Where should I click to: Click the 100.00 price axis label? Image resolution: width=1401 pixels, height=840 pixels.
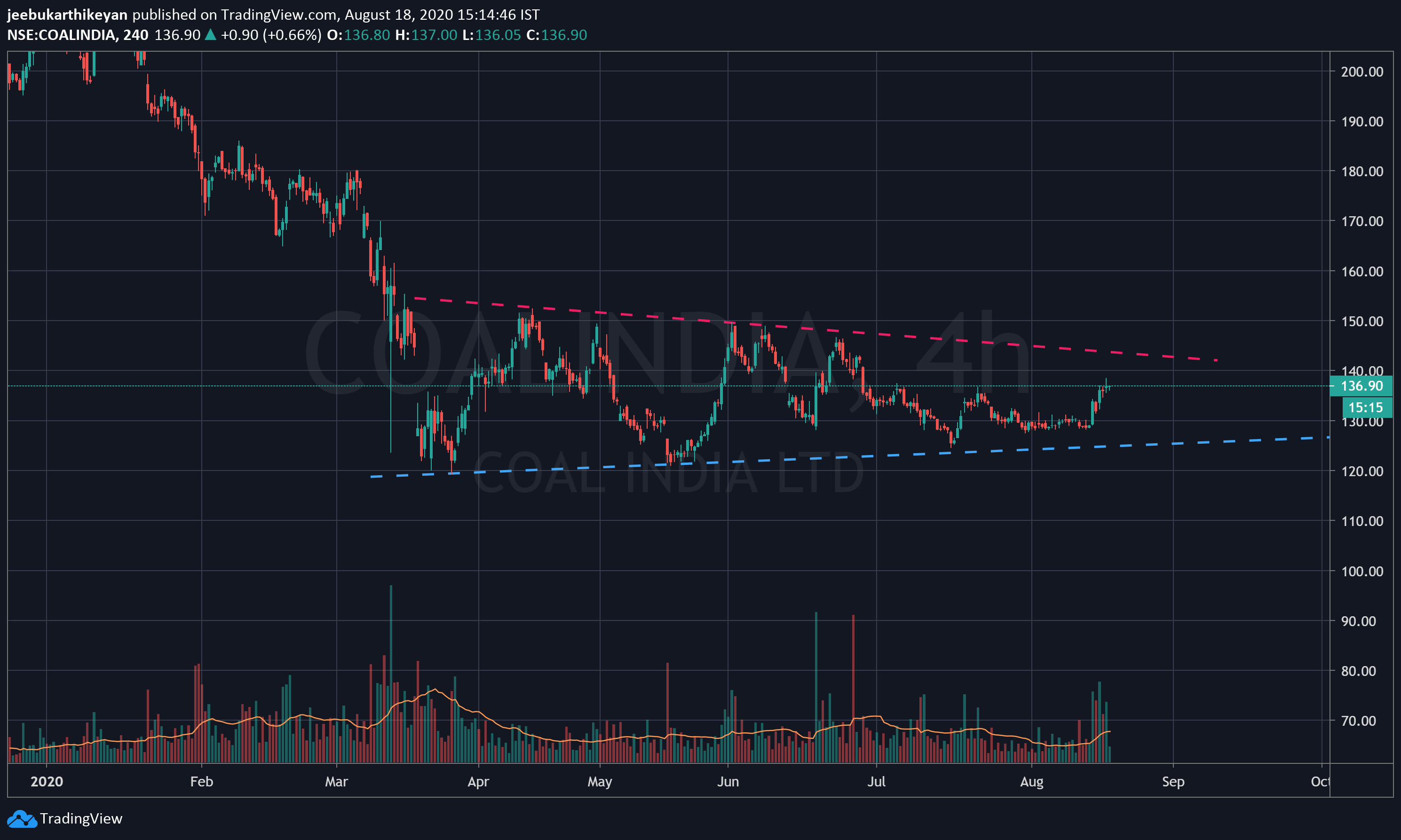(1362, 571)
